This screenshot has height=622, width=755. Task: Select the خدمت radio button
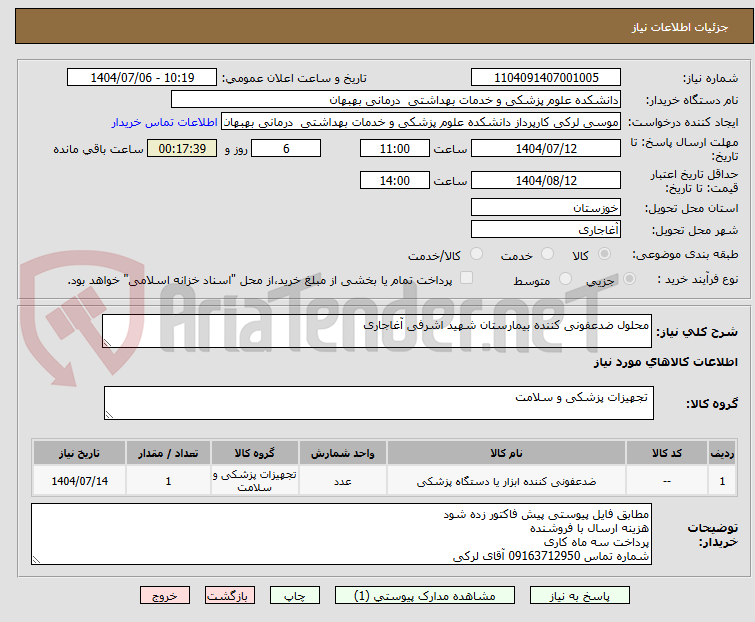pos(547,254)
